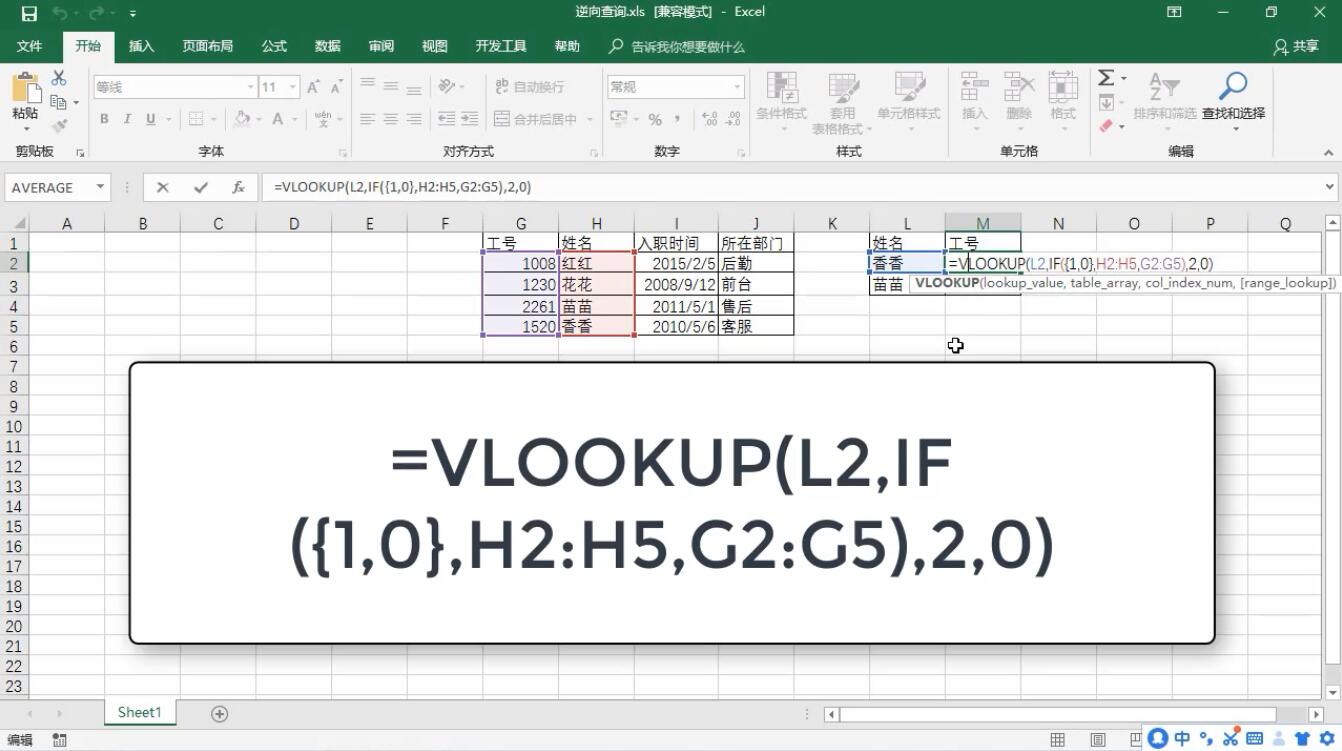
Task: Click the 合并后居中 (Merge & Center) button
Action: point(544,119)
